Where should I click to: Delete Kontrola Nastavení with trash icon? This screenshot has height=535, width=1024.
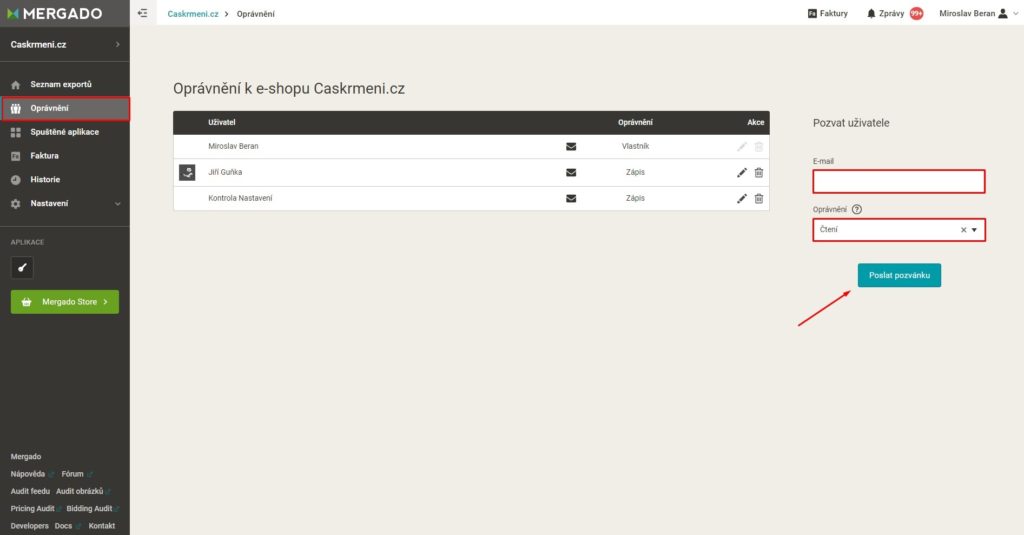pyautogui.click(x=759, y=199)
